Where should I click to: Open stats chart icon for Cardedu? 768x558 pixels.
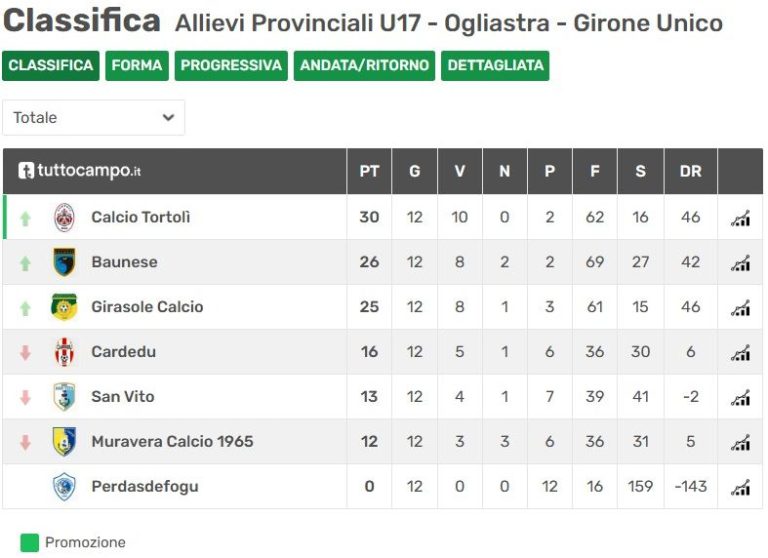pyautogui.click(x=740, y=353)
